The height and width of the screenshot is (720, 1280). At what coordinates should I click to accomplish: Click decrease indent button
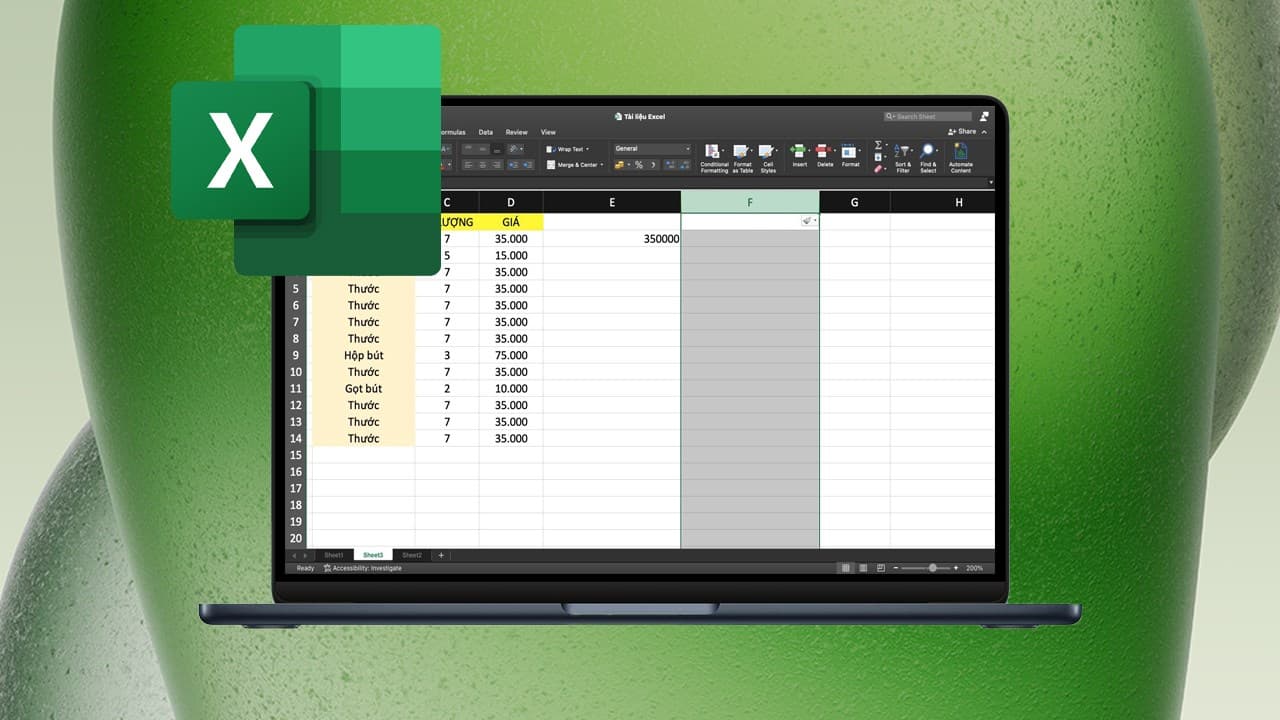coord(514,165)
